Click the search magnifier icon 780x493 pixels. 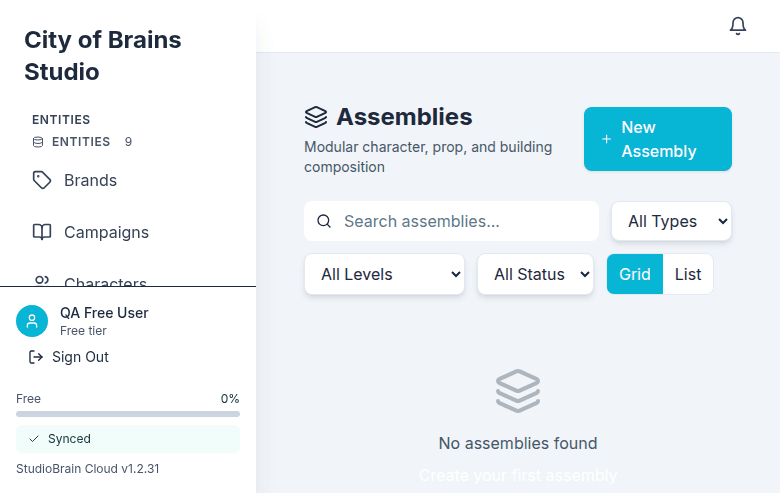point(324,221)
